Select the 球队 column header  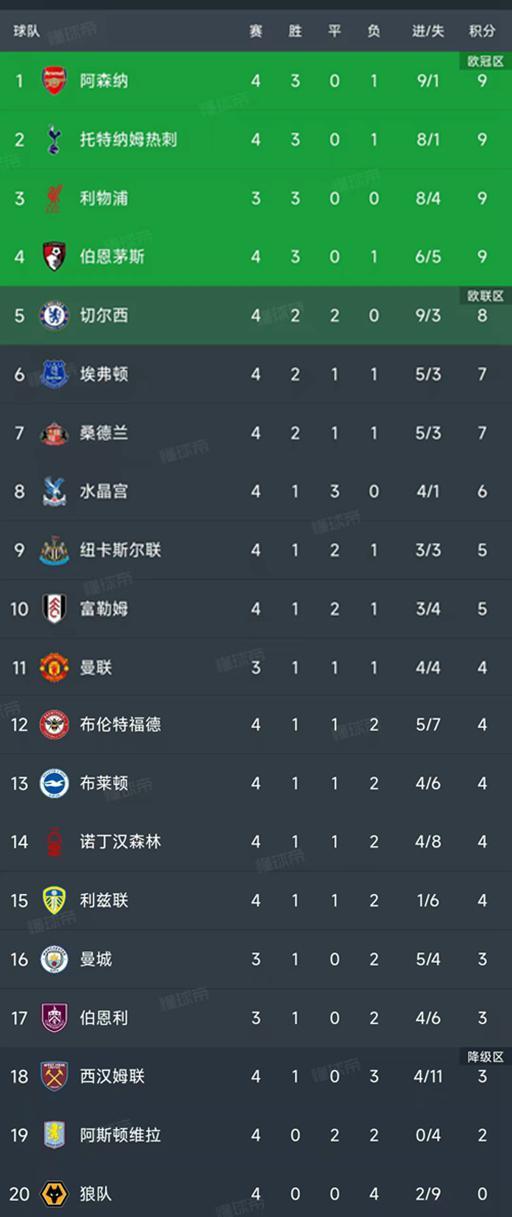pyautogui.click(x=27, y=31)
